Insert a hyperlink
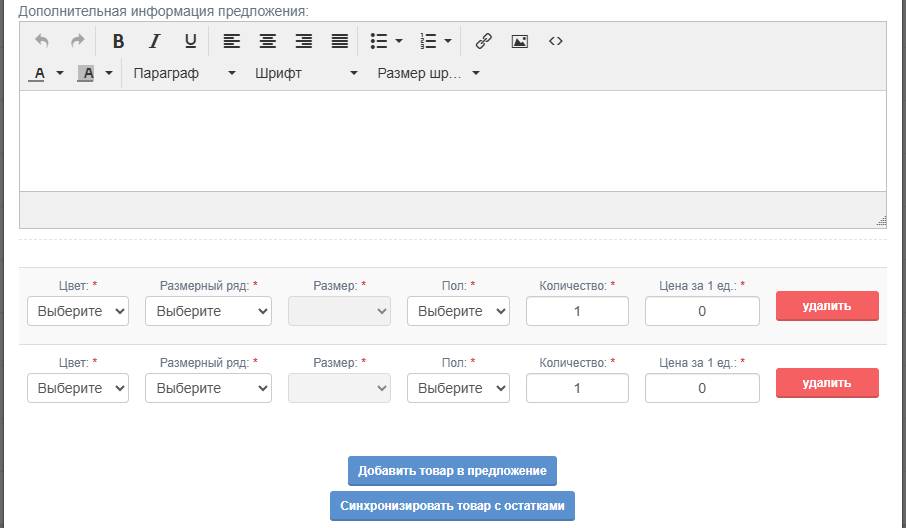The image size is (906, 528). point(484,41)
